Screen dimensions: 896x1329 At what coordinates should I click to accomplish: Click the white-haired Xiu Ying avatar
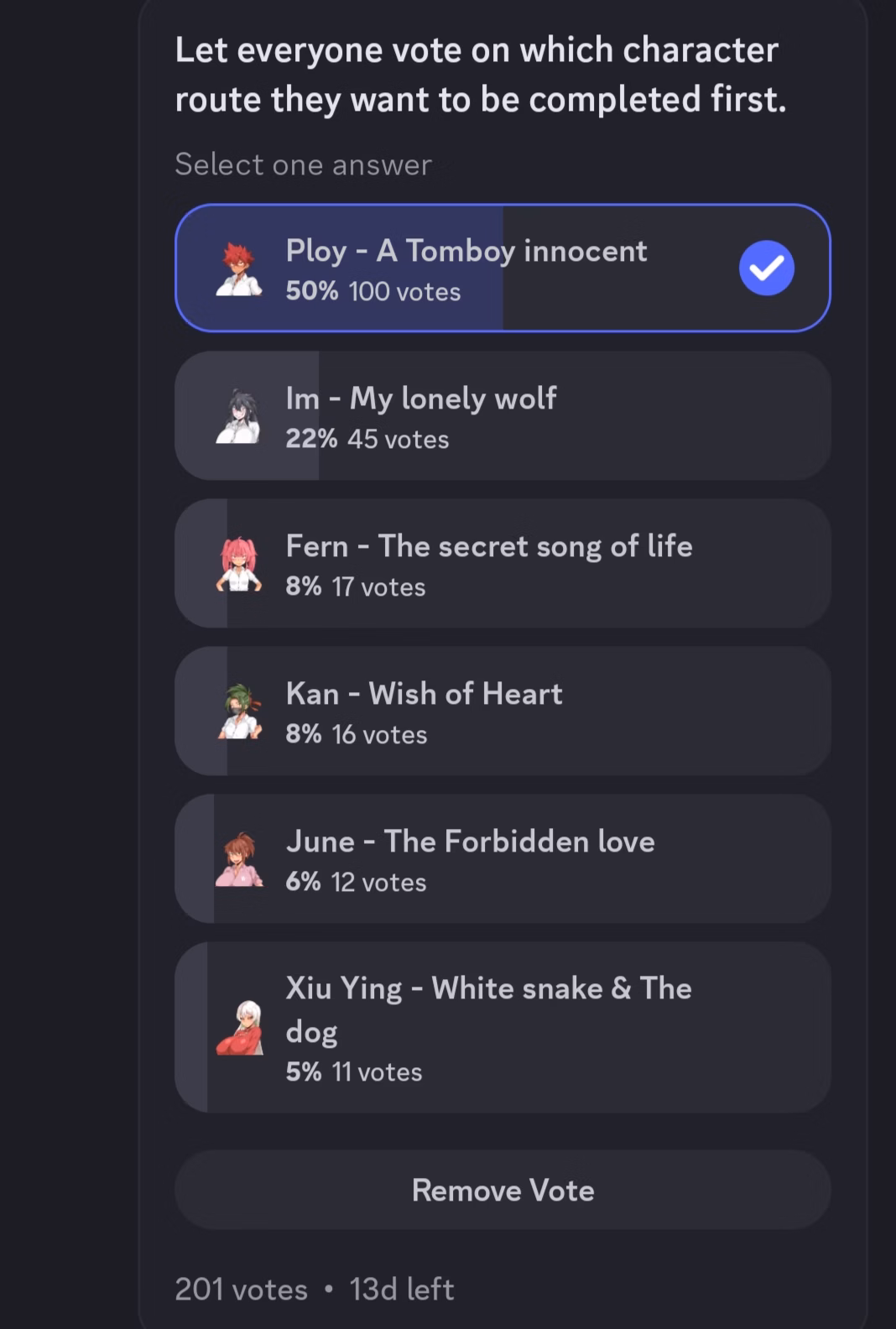(x=239, y=1028)
